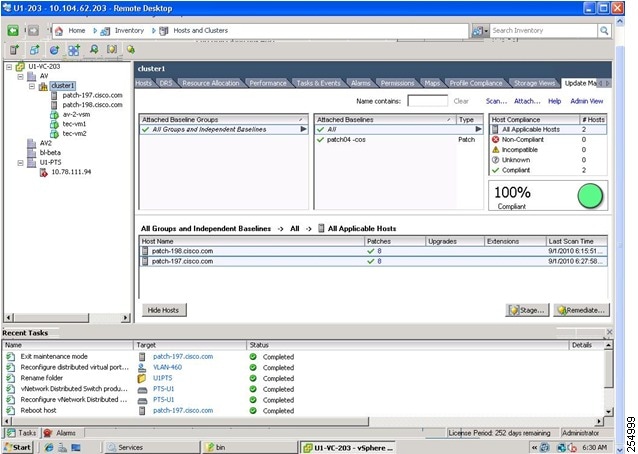Switch to the DRS tab
This screenshot has width=638, height=454.
click(166, 83)
